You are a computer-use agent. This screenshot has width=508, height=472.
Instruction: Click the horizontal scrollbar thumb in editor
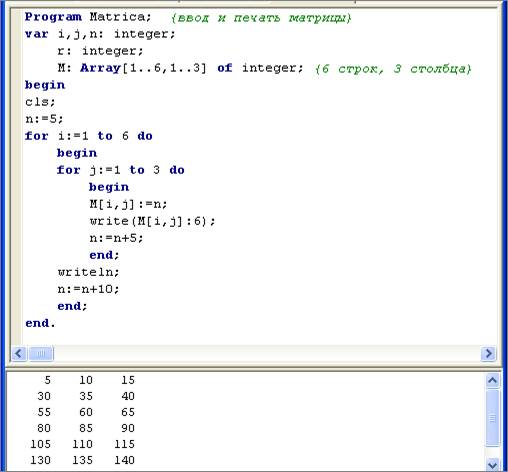(x=40, y=353)
